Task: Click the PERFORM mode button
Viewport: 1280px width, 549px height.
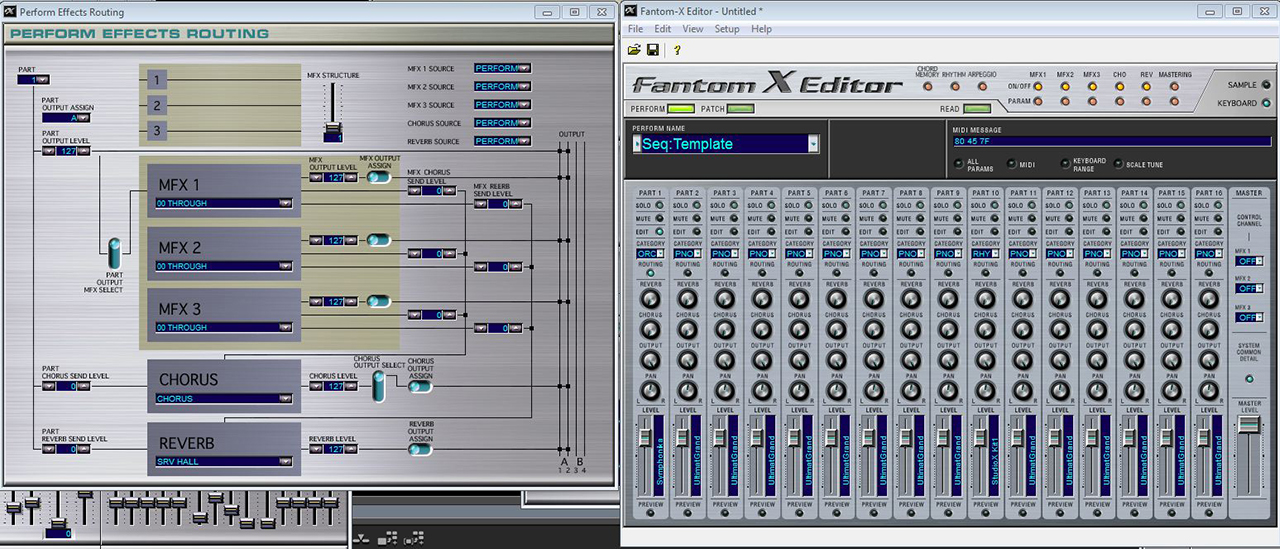Action: (679, 108)
